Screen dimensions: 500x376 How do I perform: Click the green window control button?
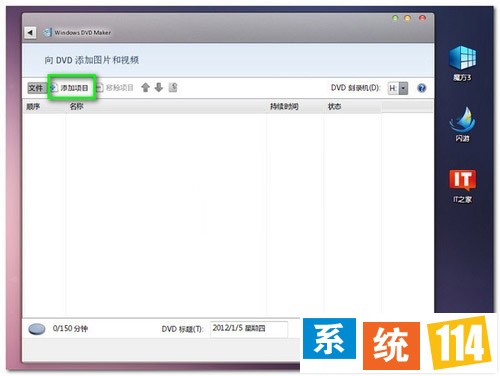click(395, 18)
